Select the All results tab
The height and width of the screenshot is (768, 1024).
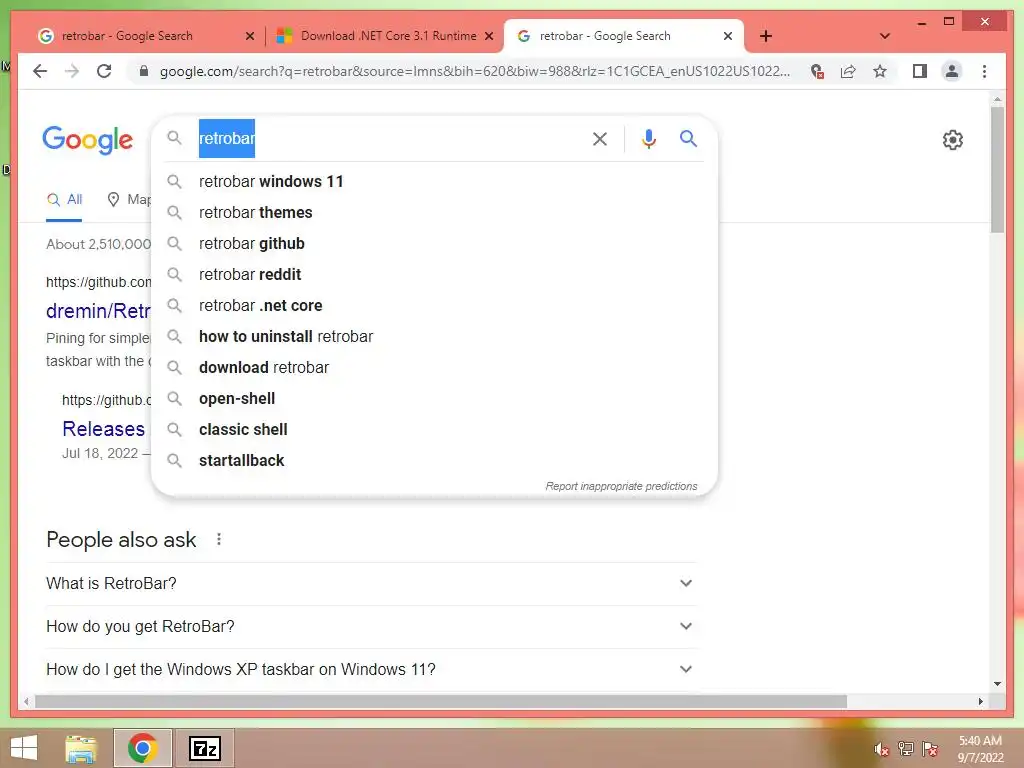tap(64, 199)
